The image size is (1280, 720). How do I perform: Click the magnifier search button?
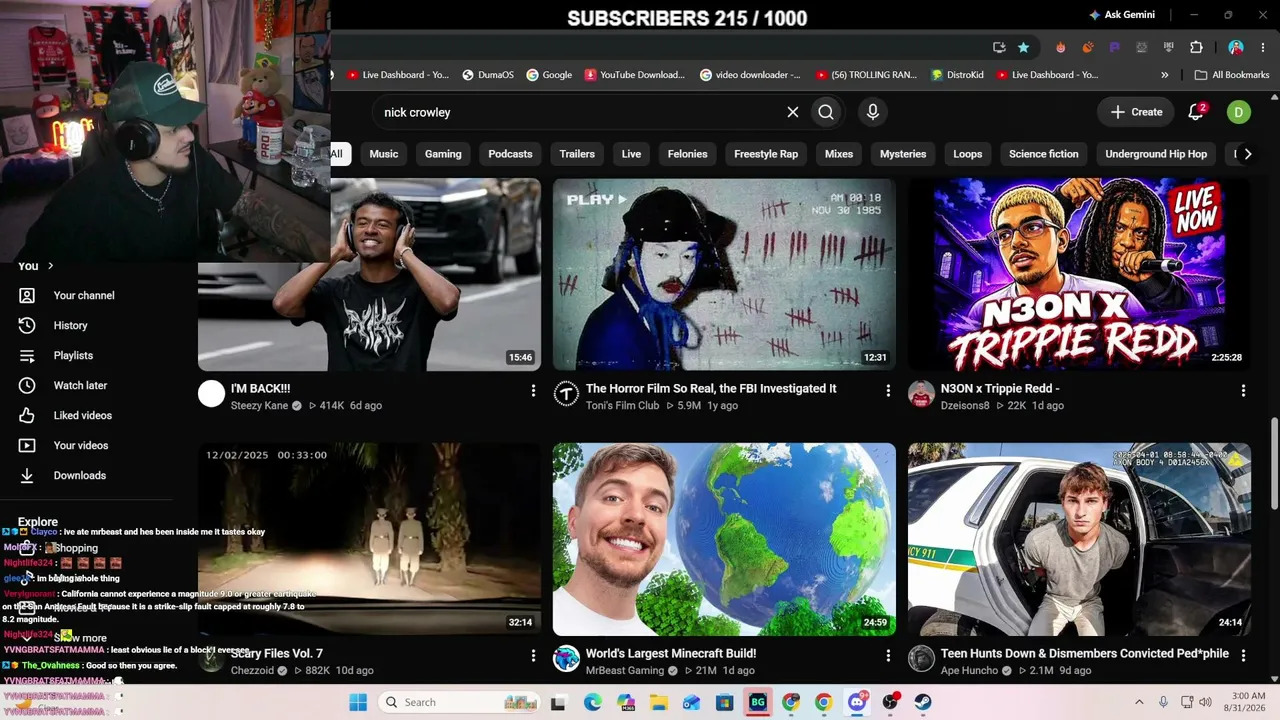pos(826,112)
